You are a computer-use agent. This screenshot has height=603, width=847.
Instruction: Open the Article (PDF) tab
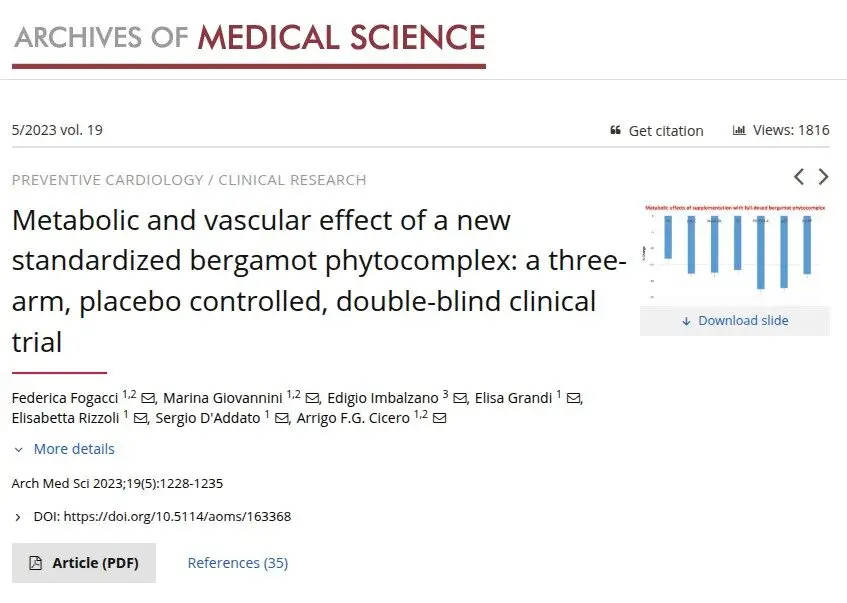(x=84, y=563)
